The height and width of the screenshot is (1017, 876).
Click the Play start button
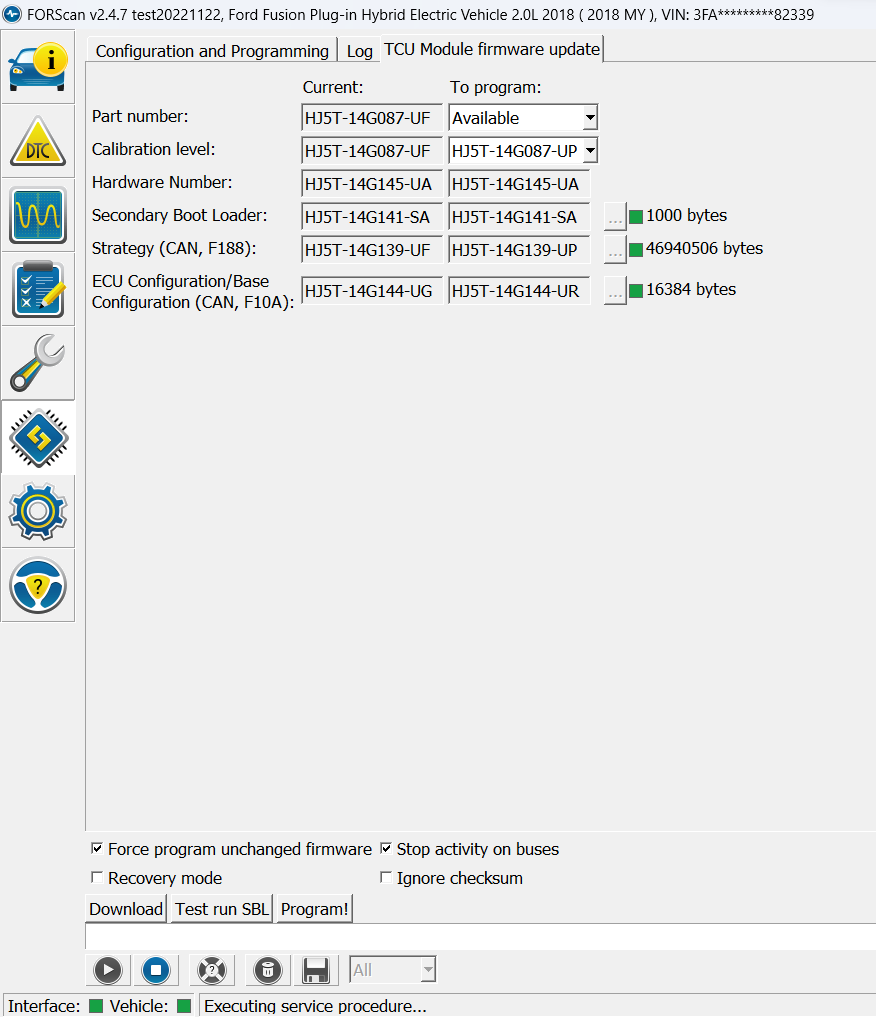click(108, 969)
